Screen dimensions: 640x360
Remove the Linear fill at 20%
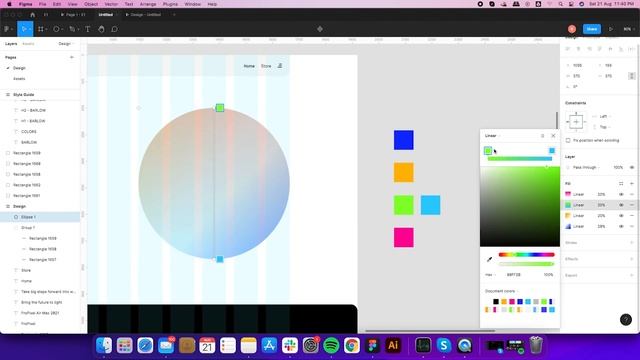pos(632,216)
